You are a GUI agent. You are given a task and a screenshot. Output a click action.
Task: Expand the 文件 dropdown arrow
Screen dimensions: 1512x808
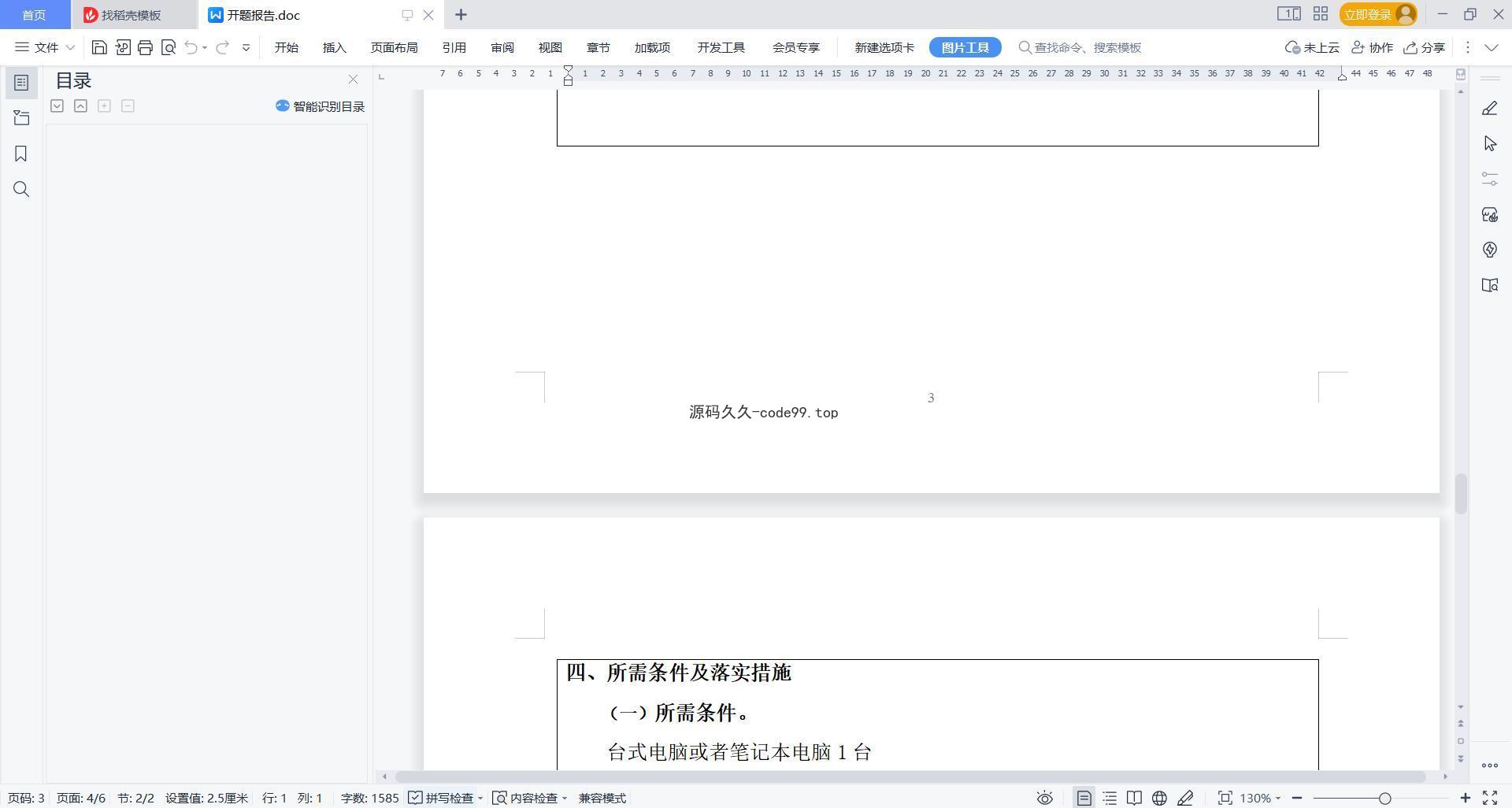coord(69,47)
